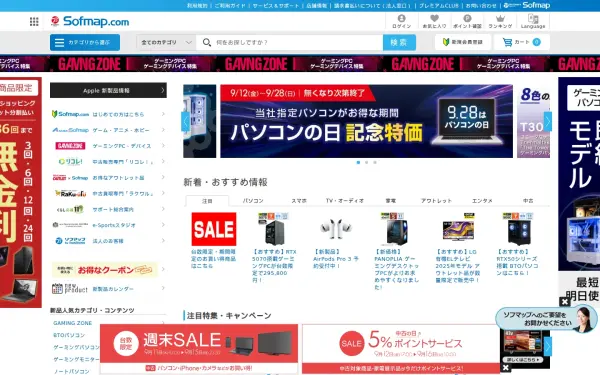Open the リコレ! logo in sidebar

coord(70,161)
